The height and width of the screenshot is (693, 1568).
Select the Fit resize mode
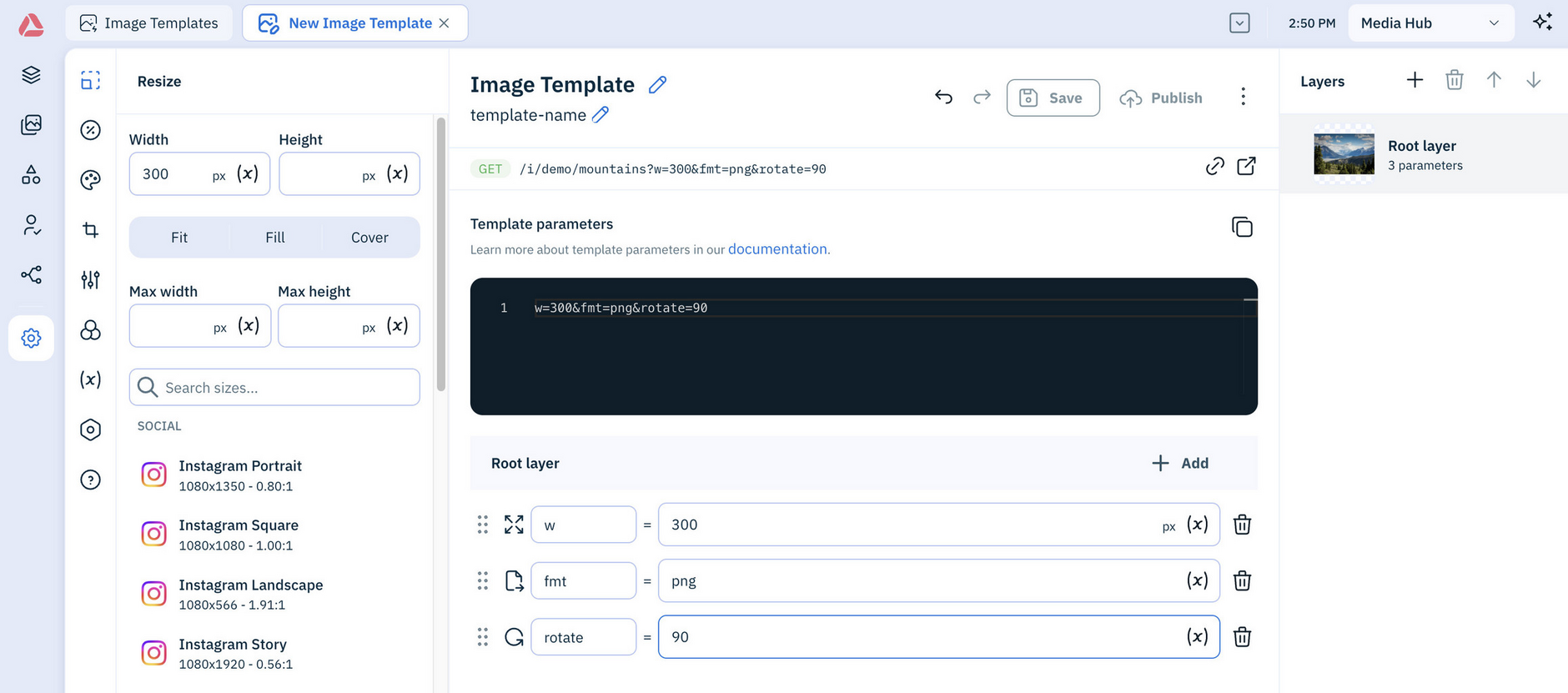click(x=179, y=238)
